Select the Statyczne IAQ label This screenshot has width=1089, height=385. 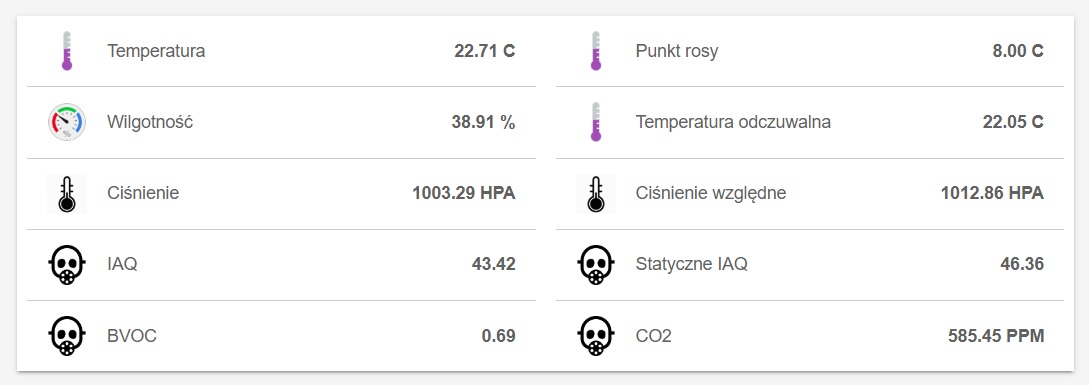pos(692,265)
